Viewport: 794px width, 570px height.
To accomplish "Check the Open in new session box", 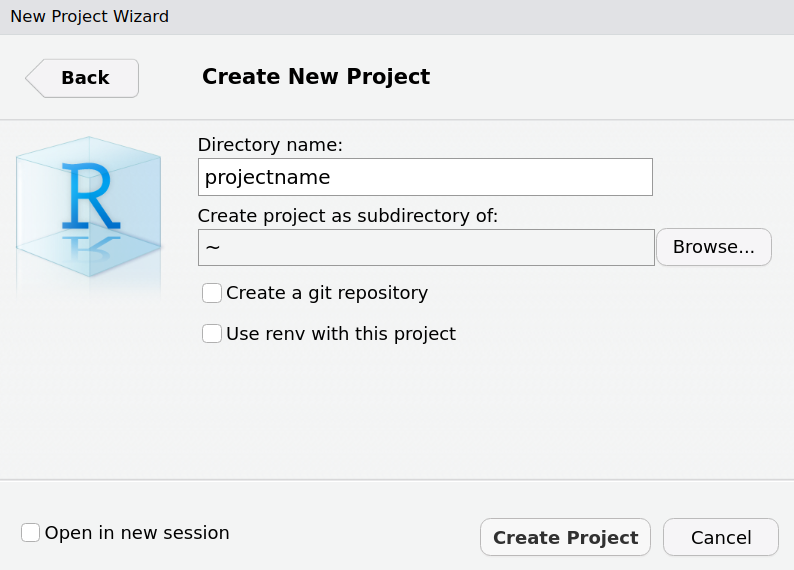I will coord(31,533).
